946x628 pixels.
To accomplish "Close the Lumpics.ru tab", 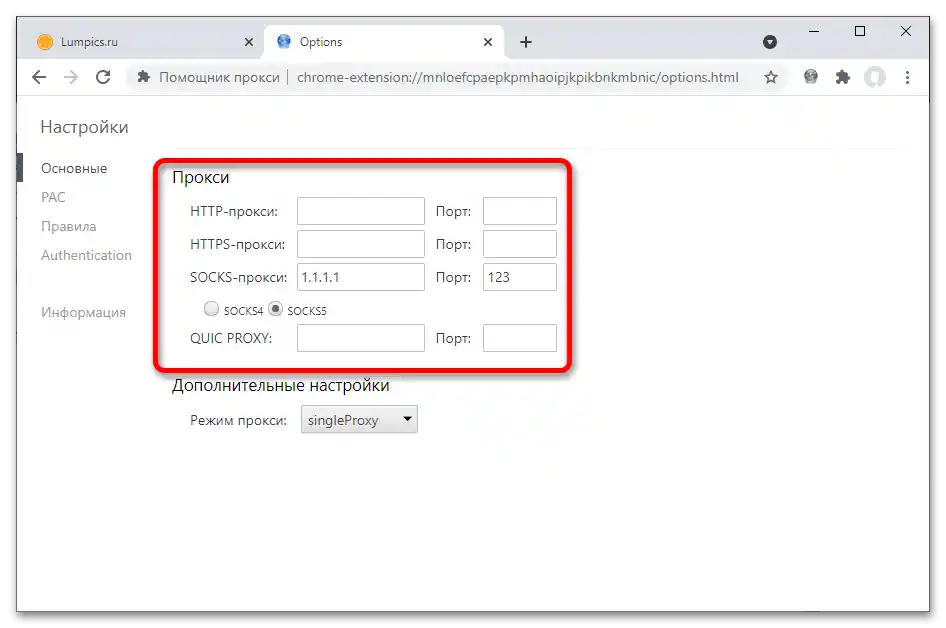I will (x=249, y=42).
